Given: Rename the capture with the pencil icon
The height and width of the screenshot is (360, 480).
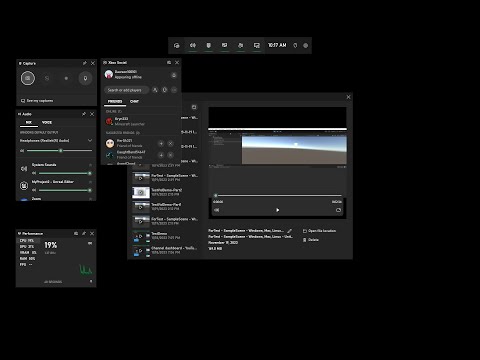Looking at the screenshot, I should coord(289,231).
